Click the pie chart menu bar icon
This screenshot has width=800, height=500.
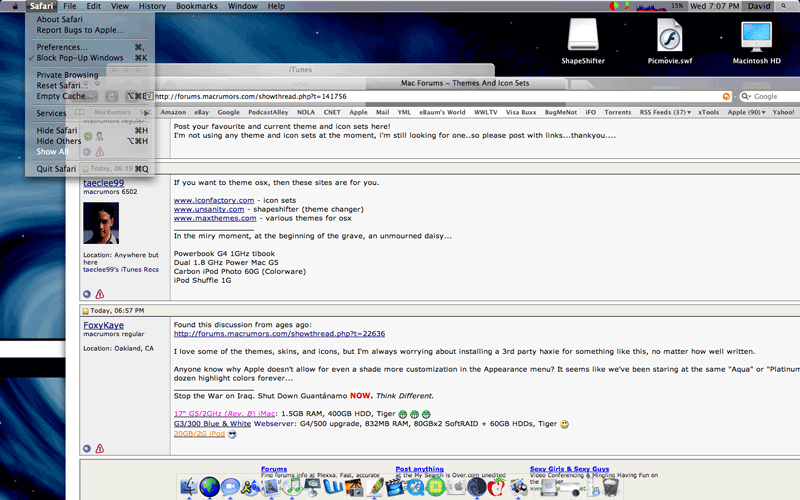click(614, 6)
